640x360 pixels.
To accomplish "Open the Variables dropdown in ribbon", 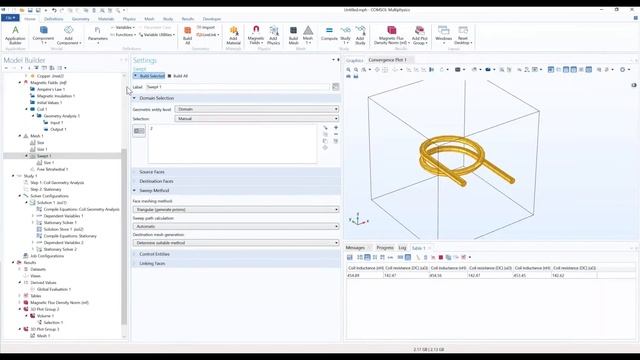I will point(122,27).
